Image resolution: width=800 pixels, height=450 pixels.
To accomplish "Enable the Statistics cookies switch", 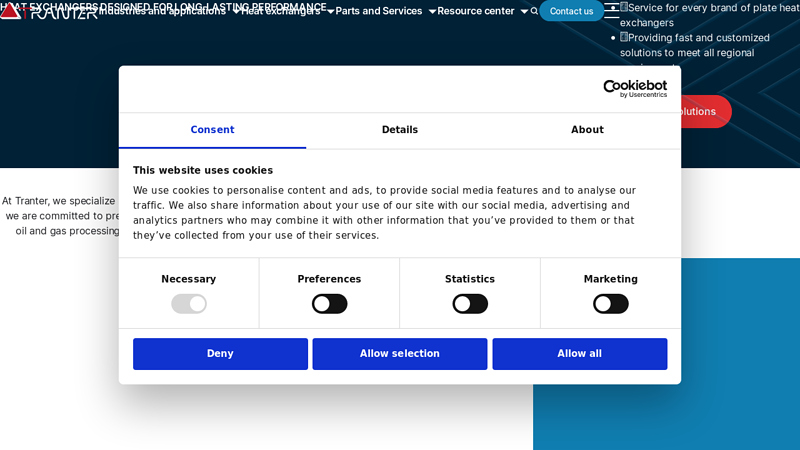I will [x=470, y=304].
